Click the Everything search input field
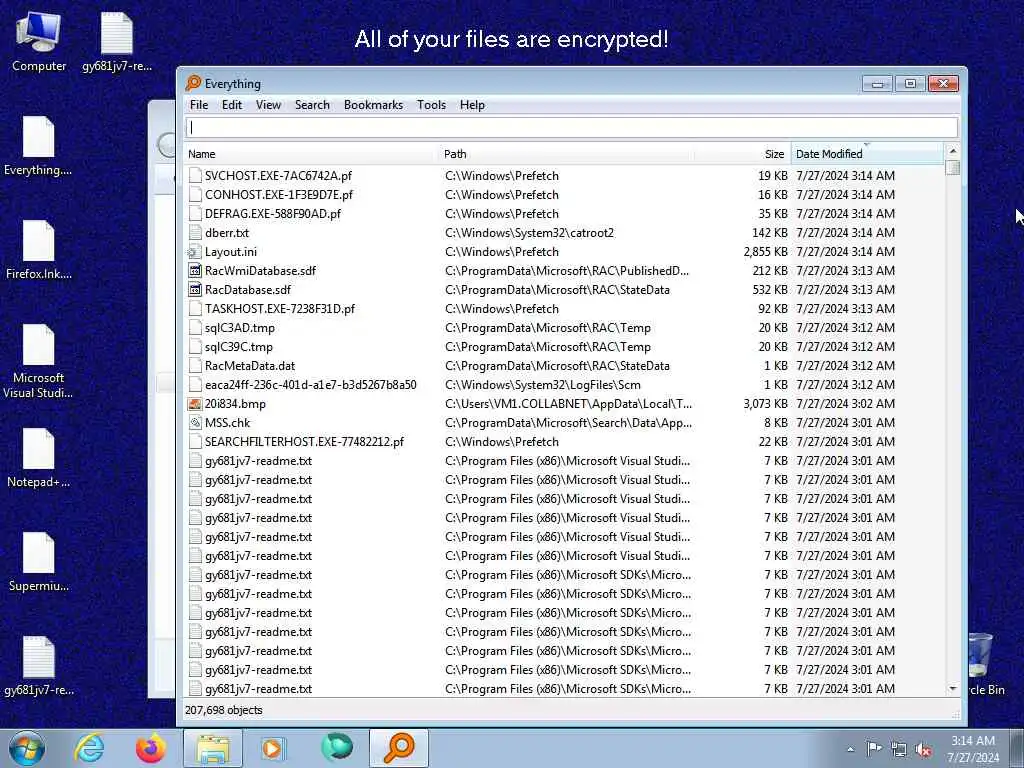The height and width of the screenshot is (768, 1024). (572, 127)
